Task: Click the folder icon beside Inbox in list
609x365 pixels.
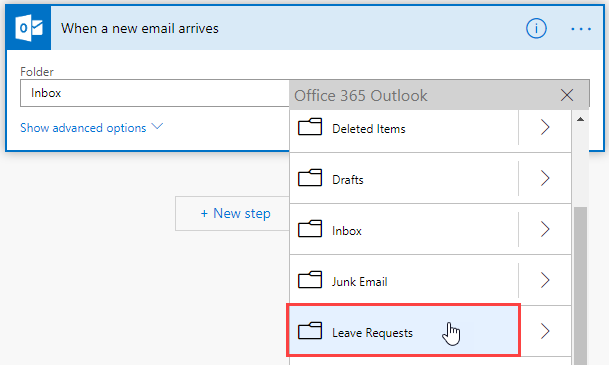Action: coord(310,229)
